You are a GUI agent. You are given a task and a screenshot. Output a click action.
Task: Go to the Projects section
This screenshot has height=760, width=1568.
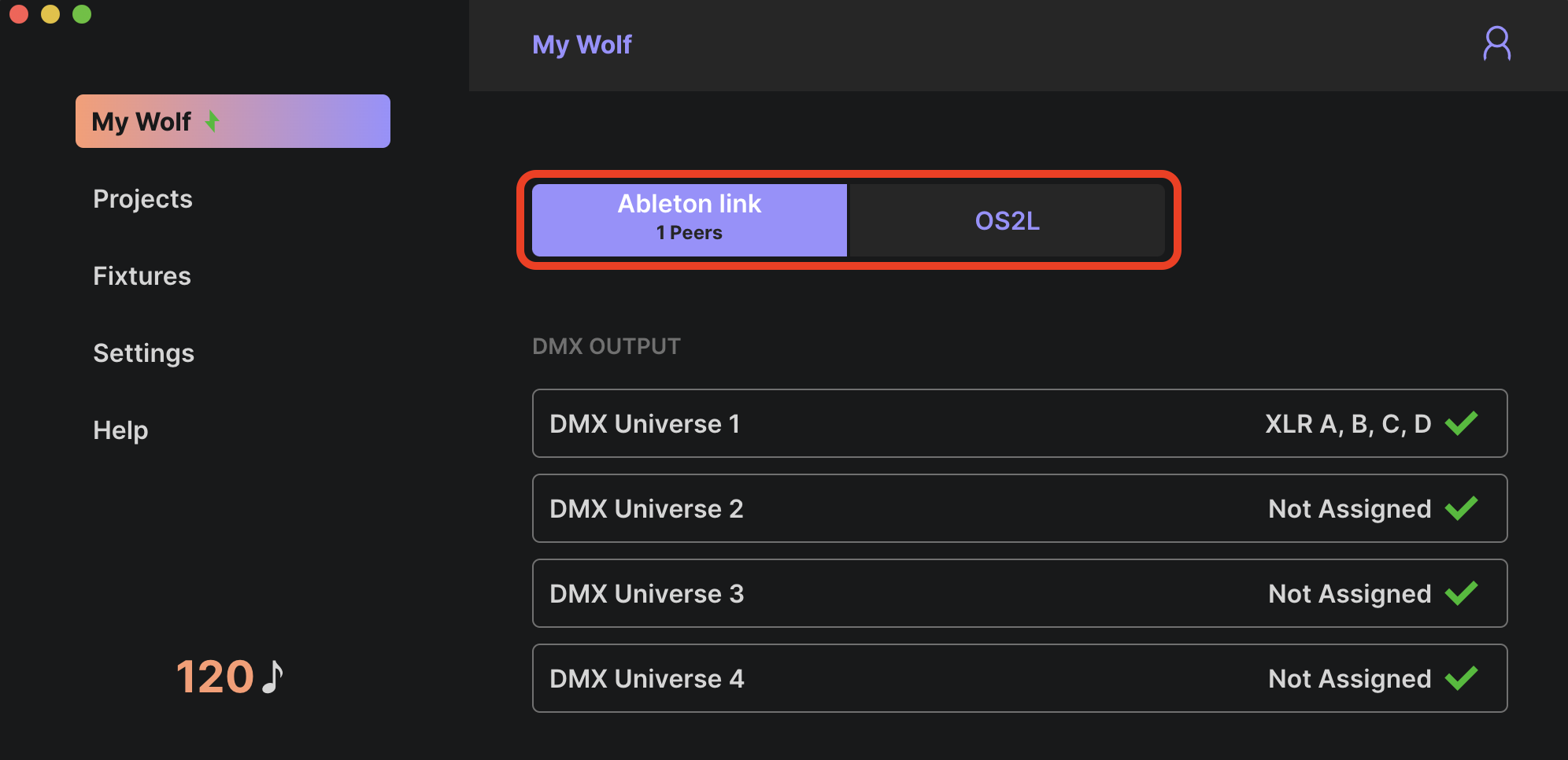click(x=142, y=198)
